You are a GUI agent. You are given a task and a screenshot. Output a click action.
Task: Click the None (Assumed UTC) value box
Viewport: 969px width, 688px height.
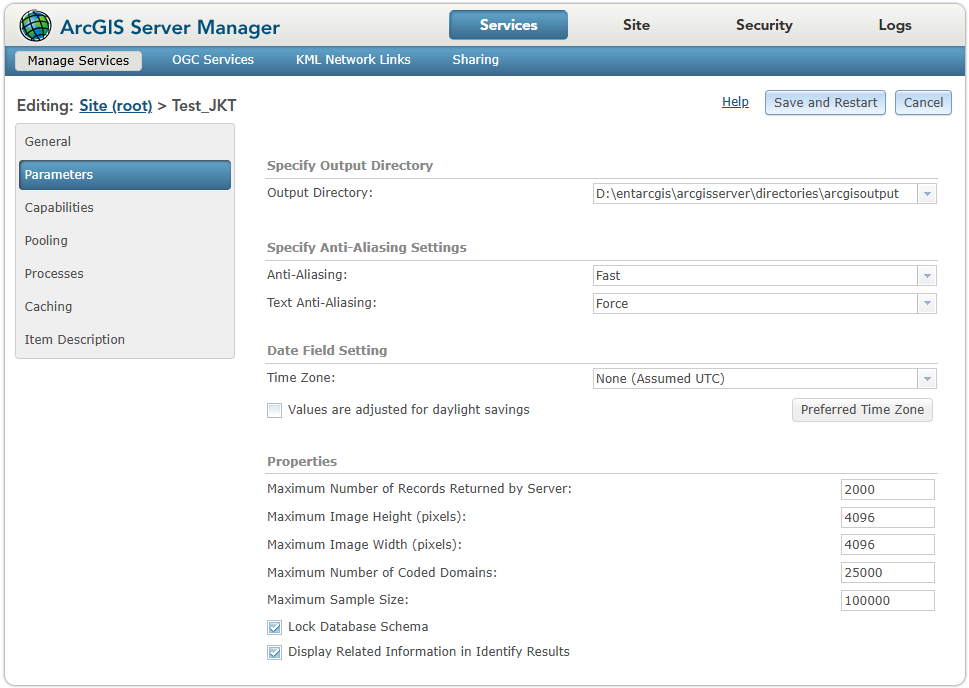click(x=755, y=379)
